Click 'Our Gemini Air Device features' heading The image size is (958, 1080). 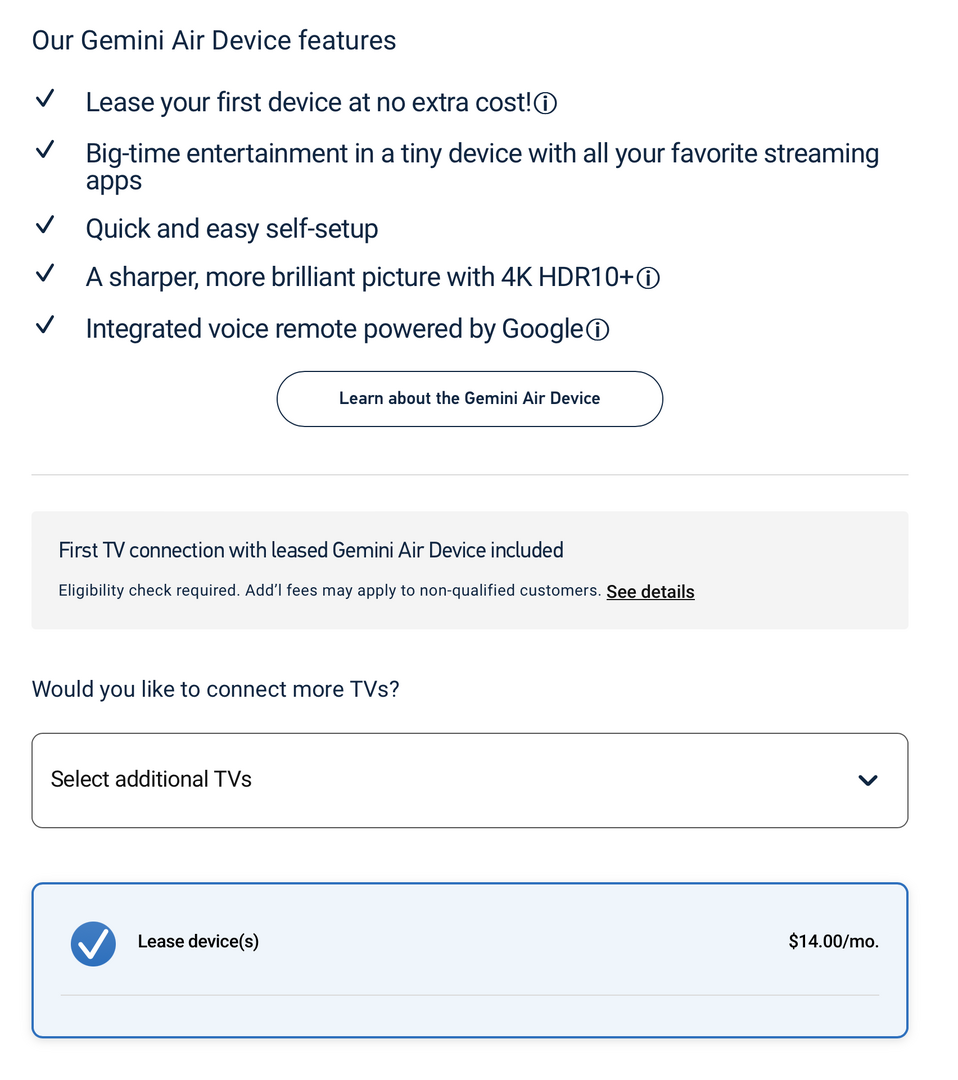(x=214, y=41)
